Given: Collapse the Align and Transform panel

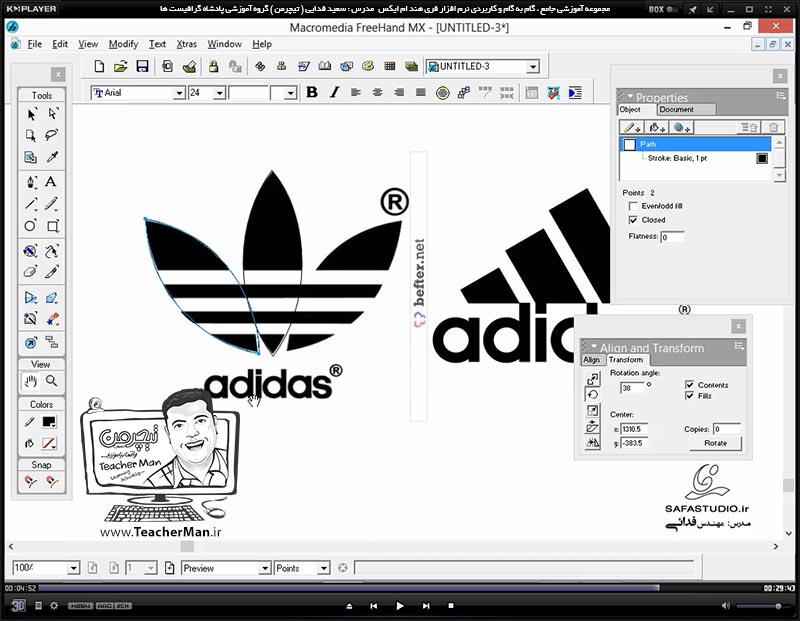Looking at the screenshot, I should click(x=594, y=346).
